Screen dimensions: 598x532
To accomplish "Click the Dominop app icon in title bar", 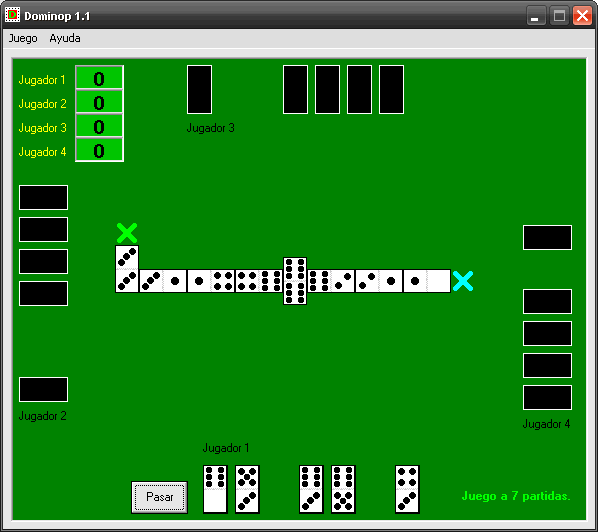I will (x=12, y=15).
